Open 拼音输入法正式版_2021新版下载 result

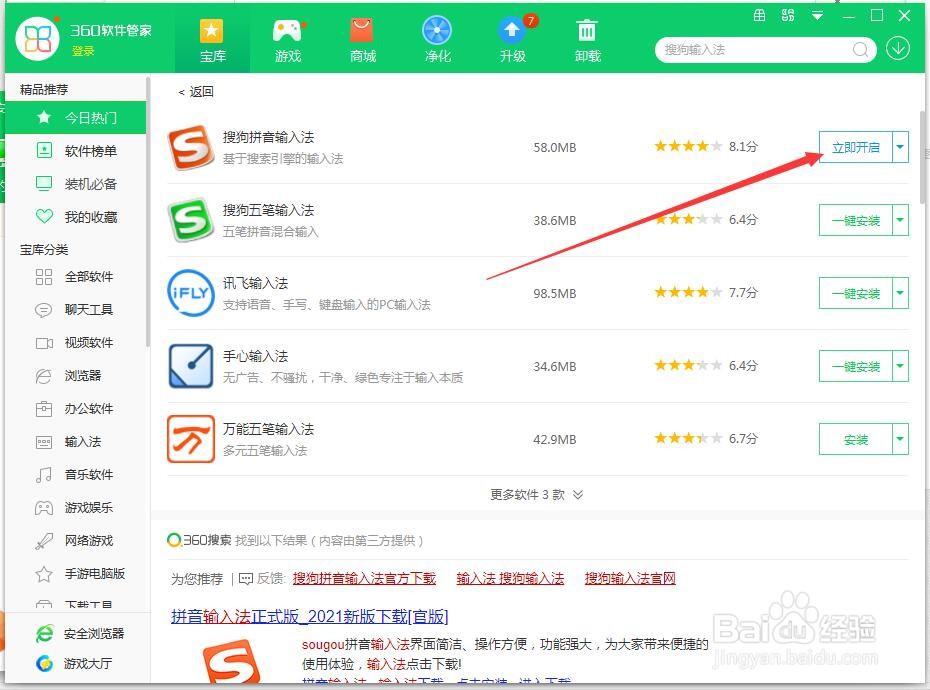click(x=309, y=616)
